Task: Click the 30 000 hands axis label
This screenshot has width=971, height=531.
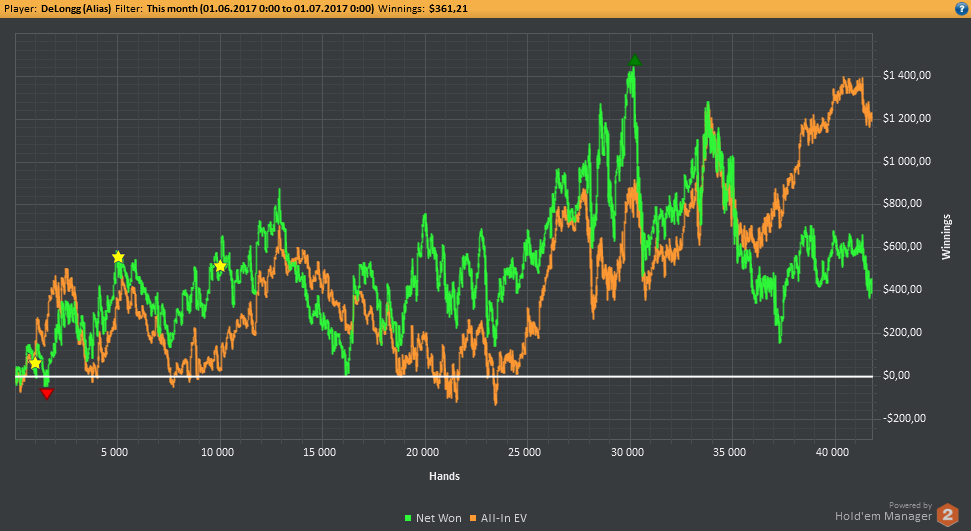Action: tap(627, 452)
